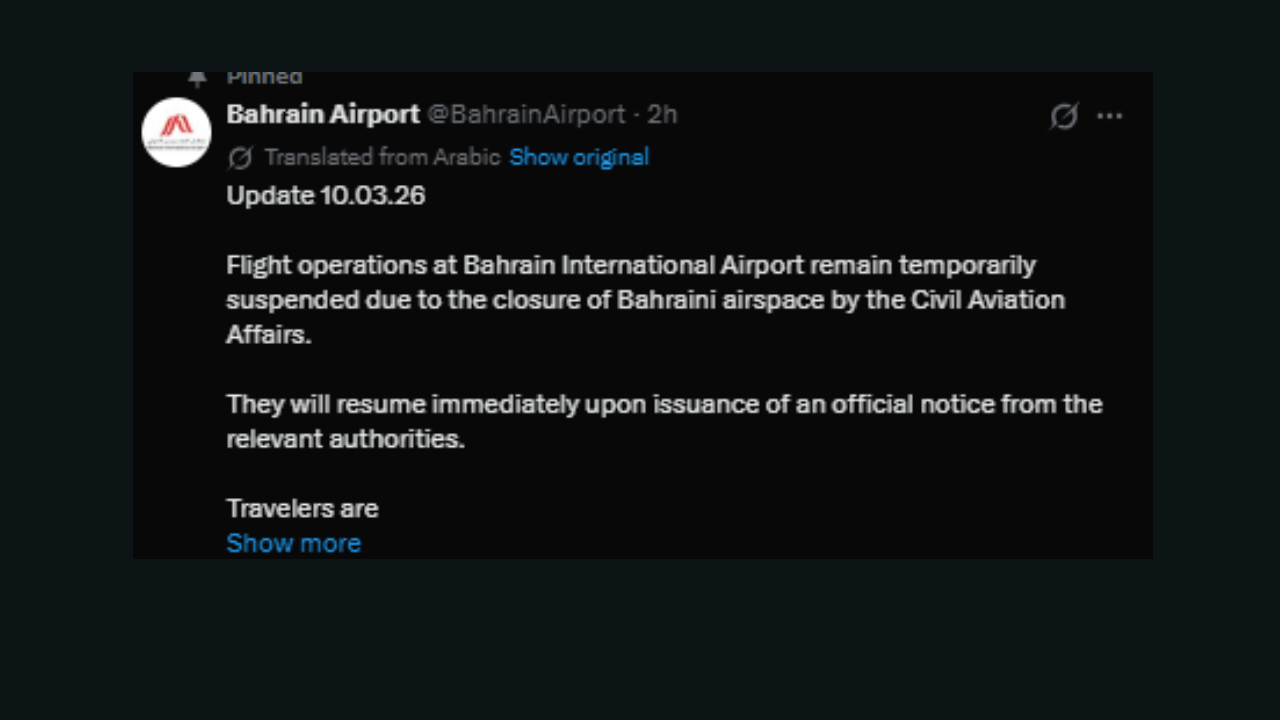Image resolution: width=1280 pixels, height=720 pixels.
Task: Click the 'Pinned' label
Action: click(x=264, y=78)
